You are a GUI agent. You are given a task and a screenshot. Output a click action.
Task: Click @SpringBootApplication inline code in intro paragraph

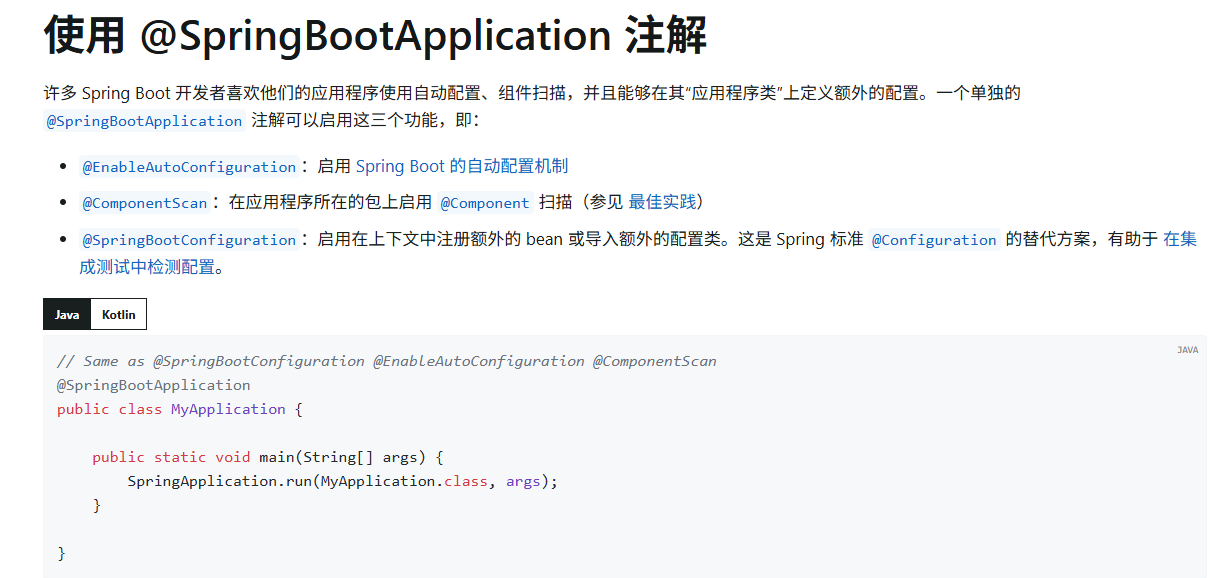[145, 121]
